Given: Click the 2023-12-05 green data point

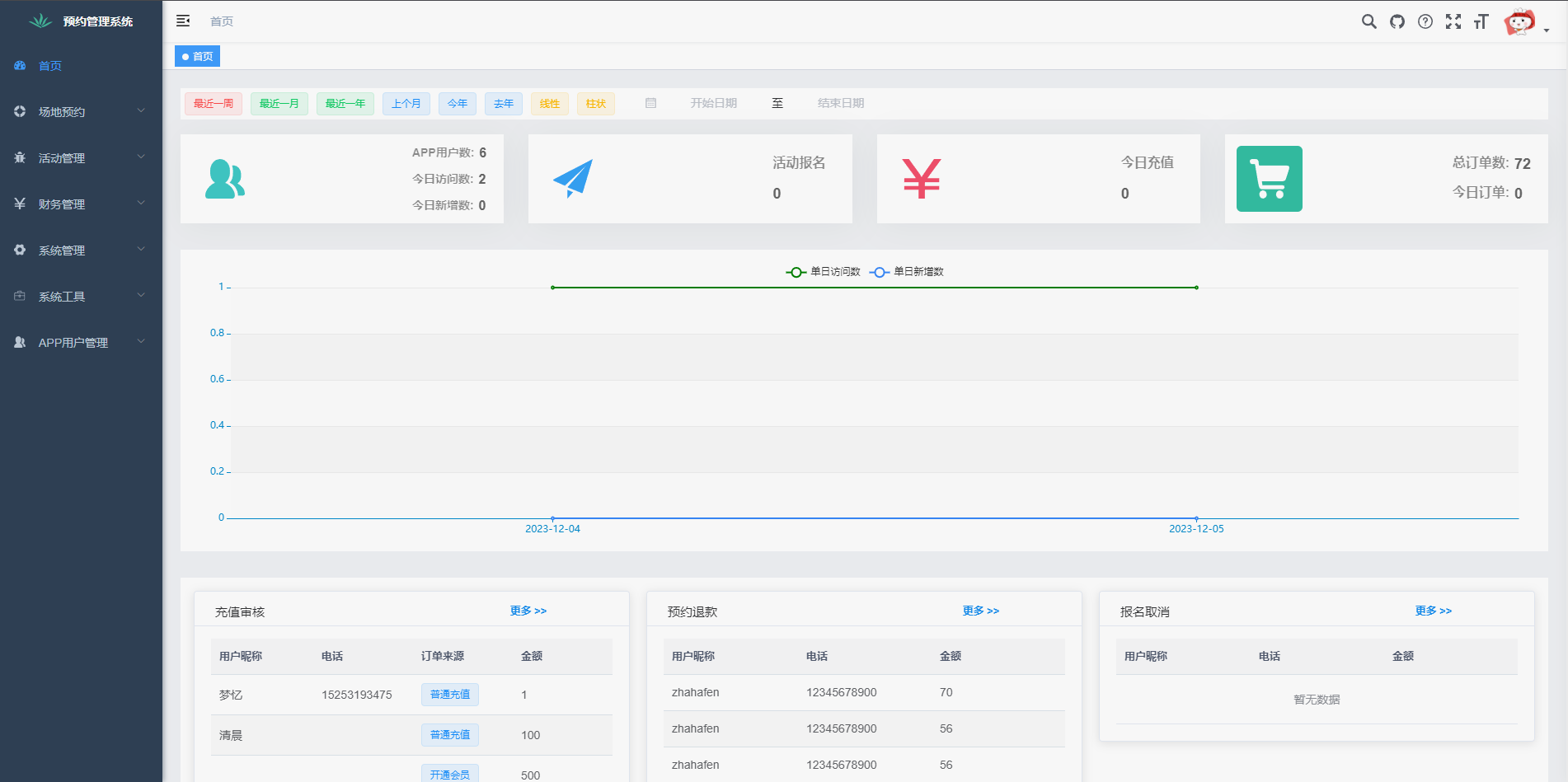Looking at the screenshot, I should (1196, 288).
